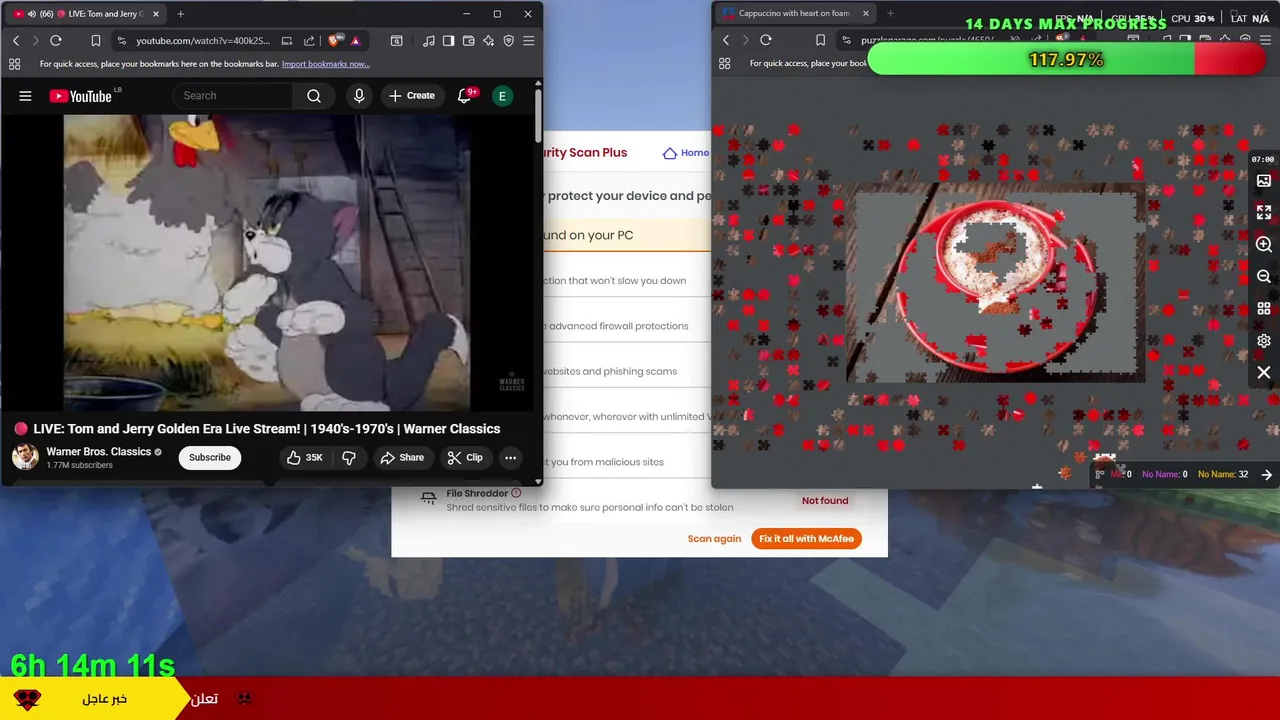The height and width of the screenshot is (720, 1280).
Task: Dislike the Tom and Jerry video
Action: (349, 458)
